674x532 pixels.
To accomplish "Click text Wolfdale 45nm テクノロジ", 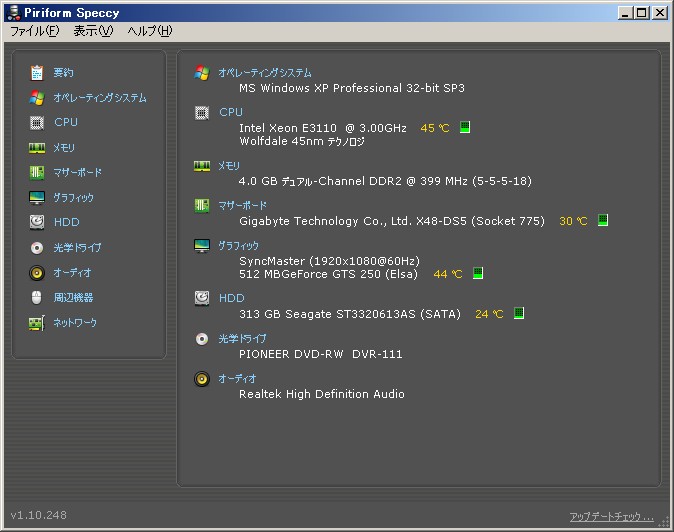I will (302, 141).
